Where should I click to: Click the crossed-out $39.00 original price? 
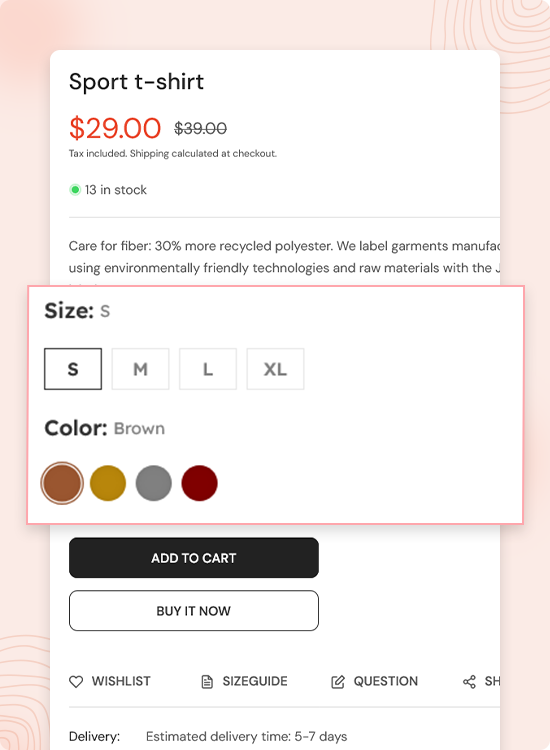point(200,128)
